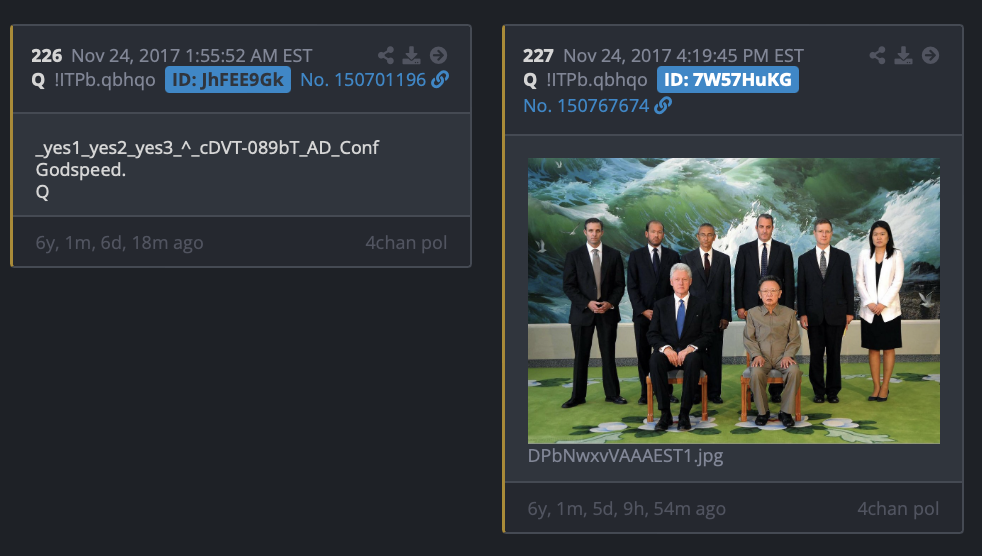982x556 pixels.
Task: Open the No. 150701196 post link
Action: point(363,80)
